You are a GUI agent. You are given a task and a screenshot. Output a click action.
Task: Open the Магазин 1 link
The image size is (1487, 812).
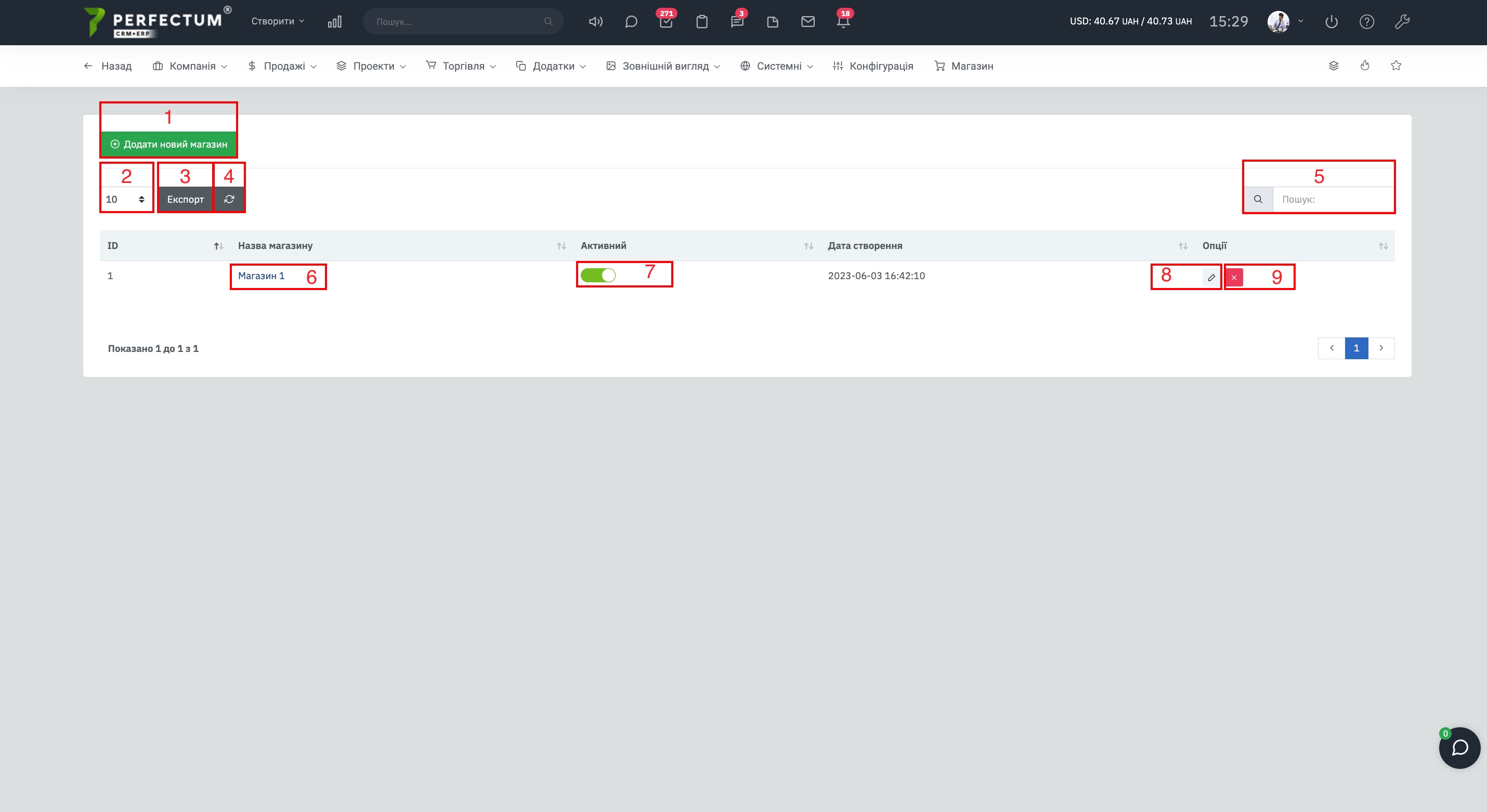(x=261, y=276)
